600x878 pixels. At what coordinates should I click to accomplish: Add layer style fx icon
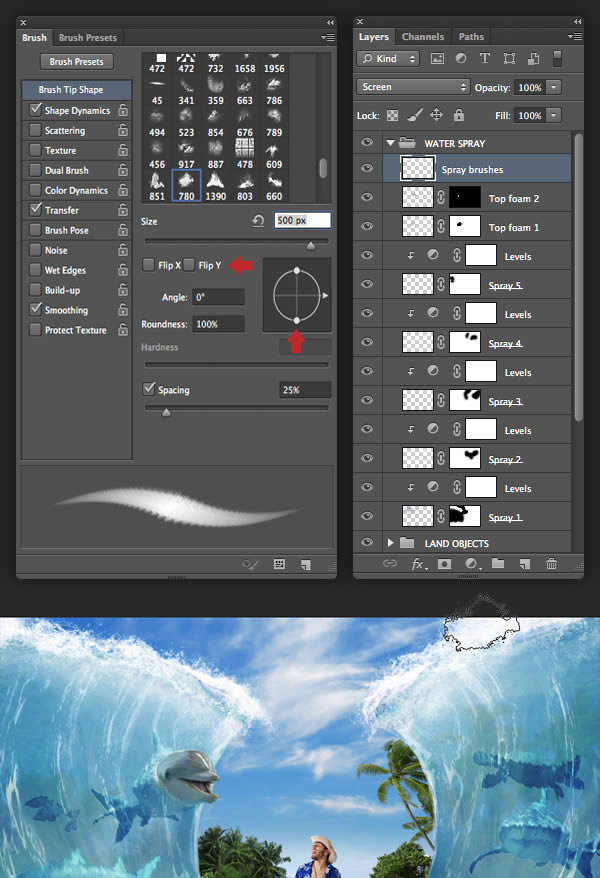tap(419, 564)
